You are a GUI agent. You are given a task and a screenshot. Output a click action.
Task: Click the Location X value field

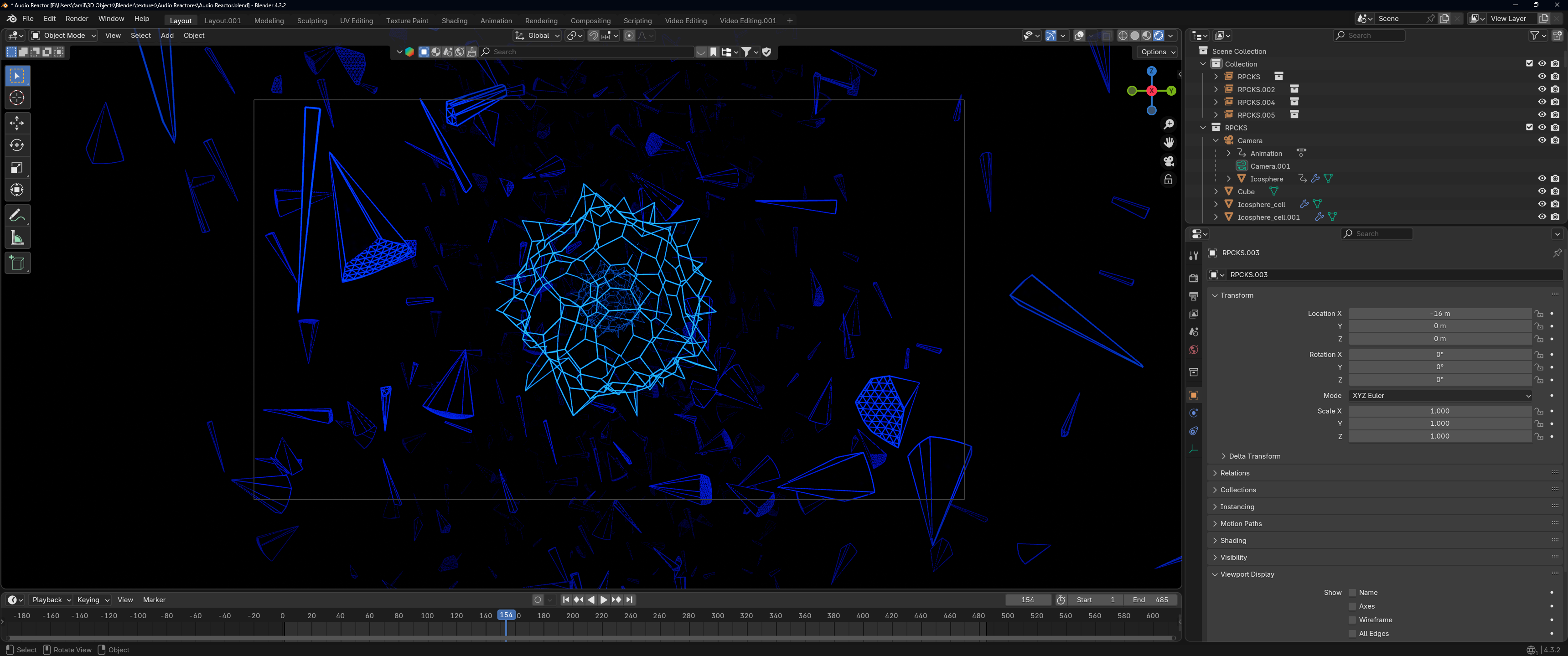tap(1439, 313)
